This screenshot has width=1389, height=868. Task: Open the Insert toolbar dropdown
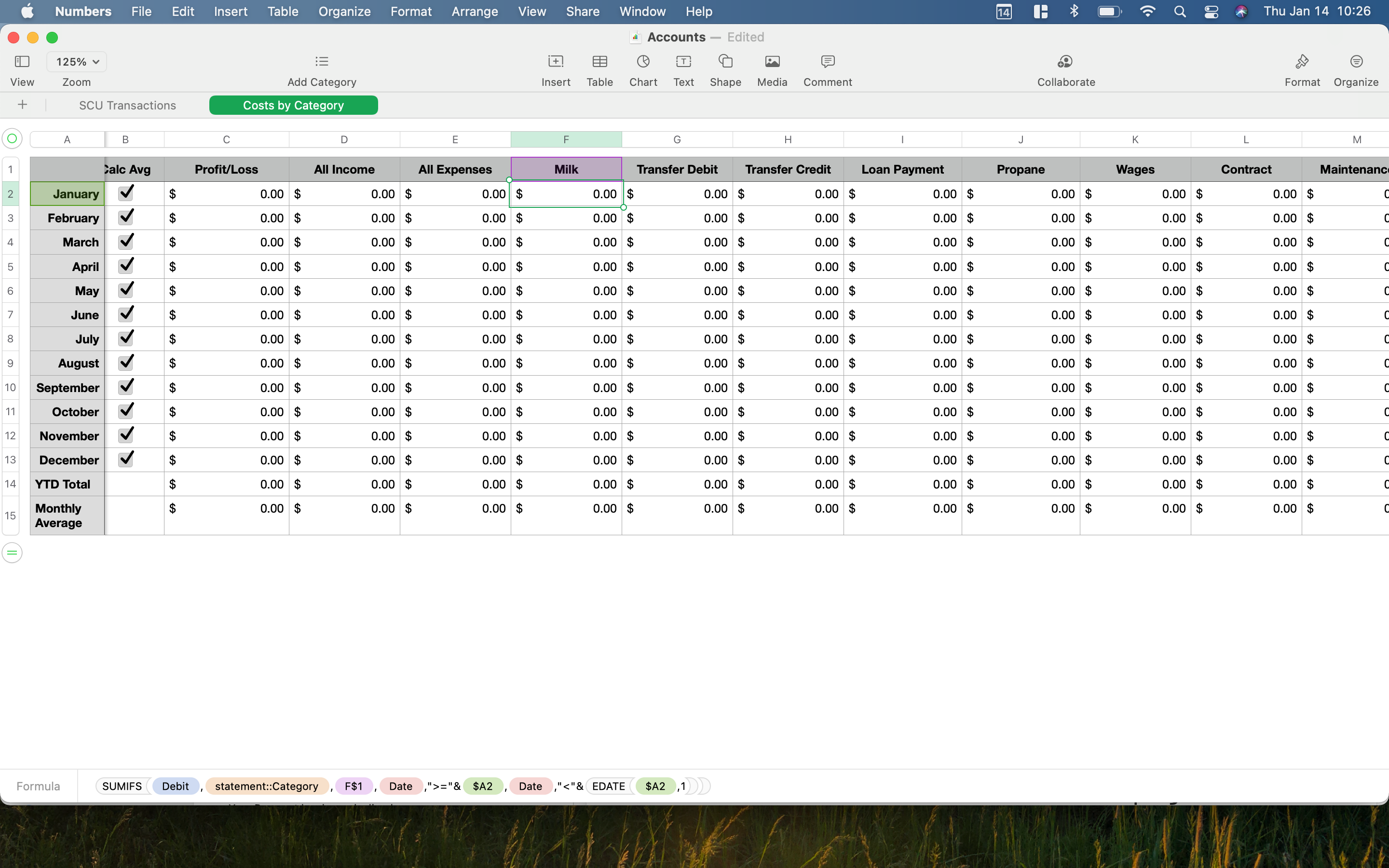[555, 62]
